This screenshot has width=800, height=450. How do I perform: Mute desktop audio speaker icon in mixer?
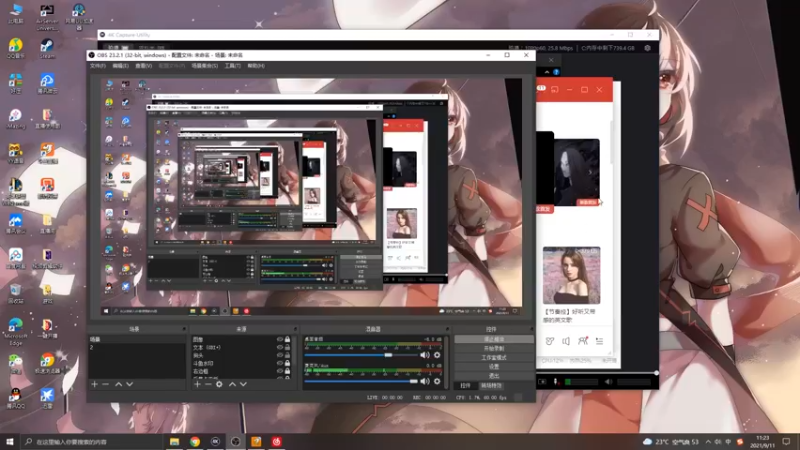click(x=424, y=355)
